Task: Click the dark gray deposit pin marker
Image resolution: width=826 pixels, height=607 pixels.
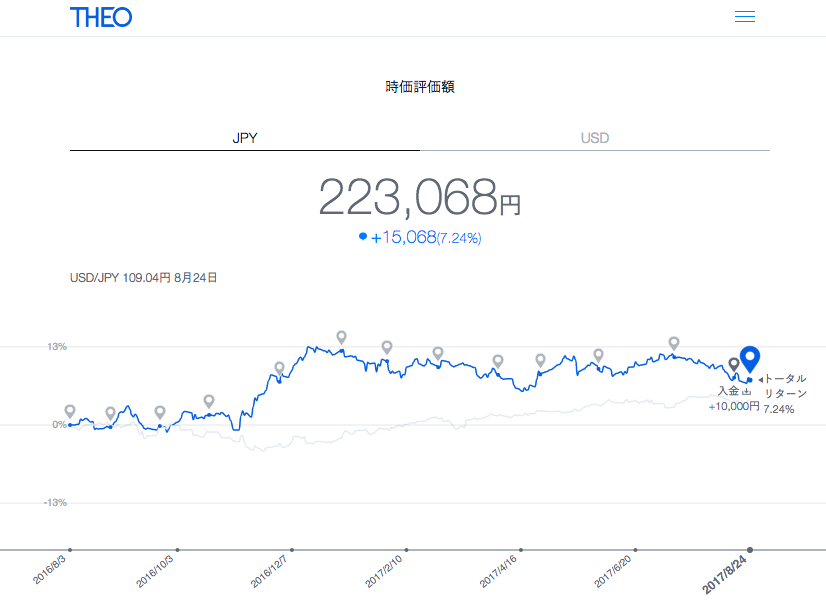Action: [733, 365]
